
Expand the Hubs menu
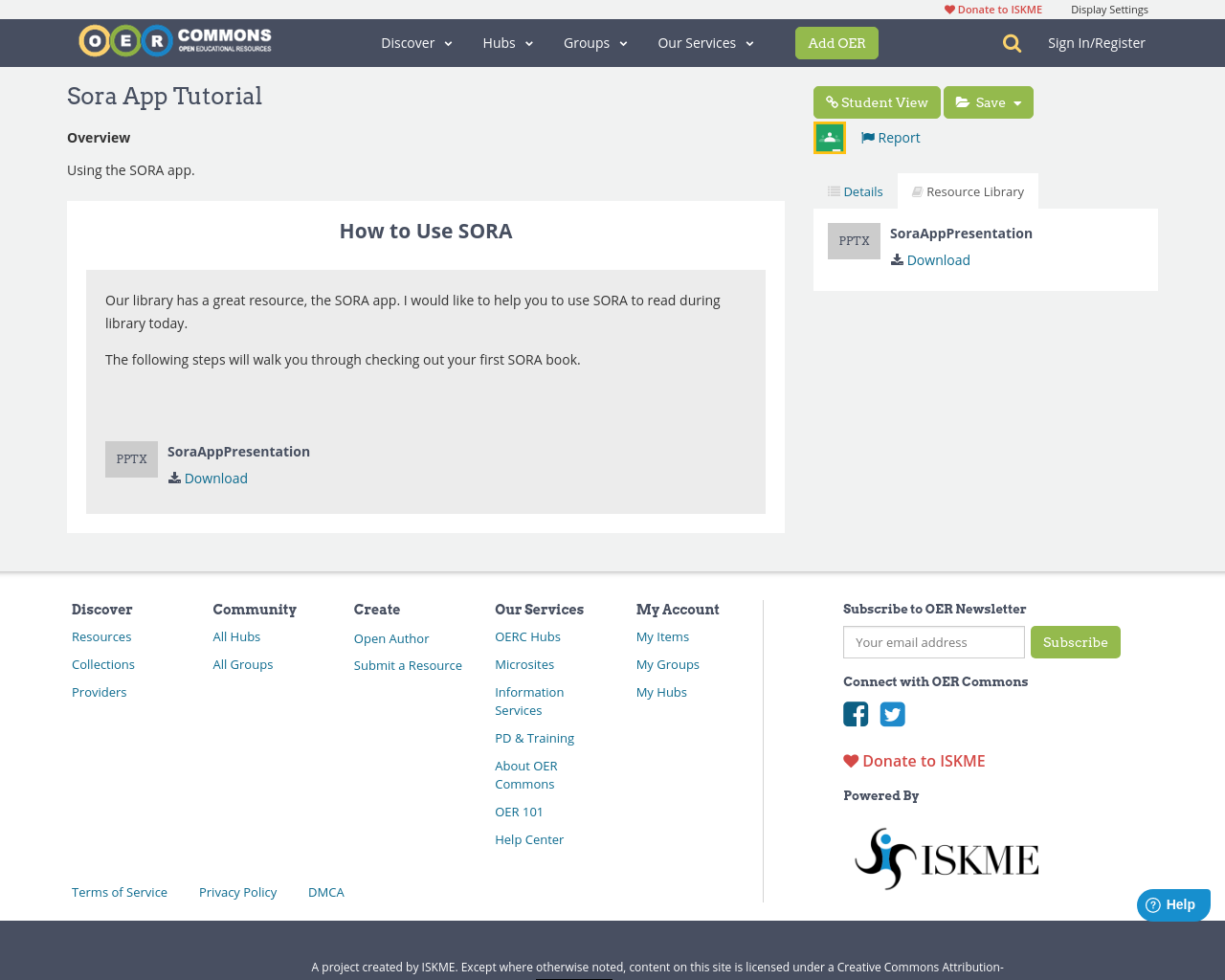coord(508,43)
